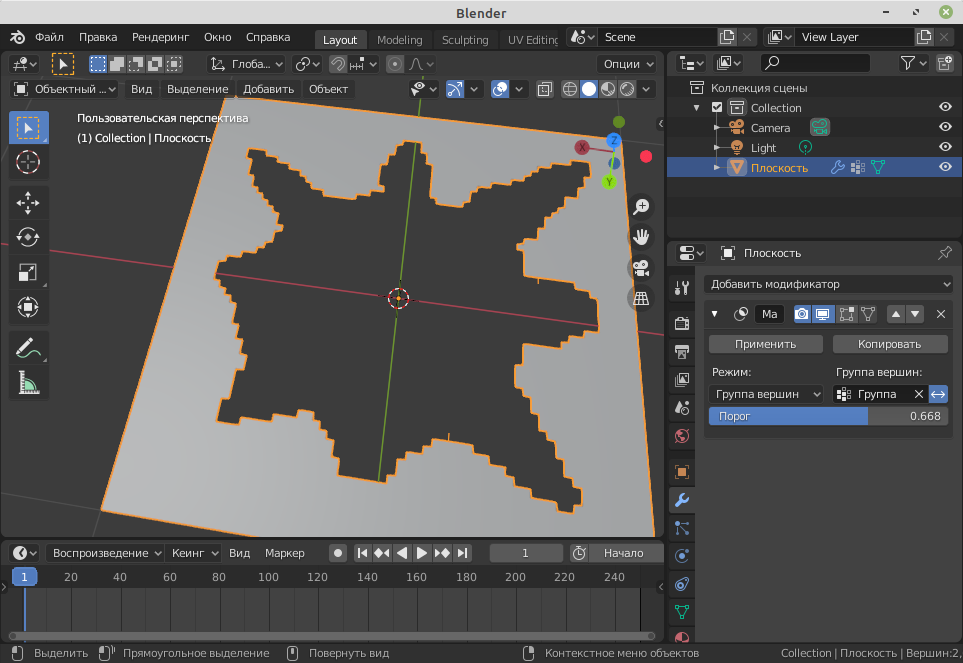The image size is (963, 663).
Task: Select the Scale tool
Action: click(28, 272)
